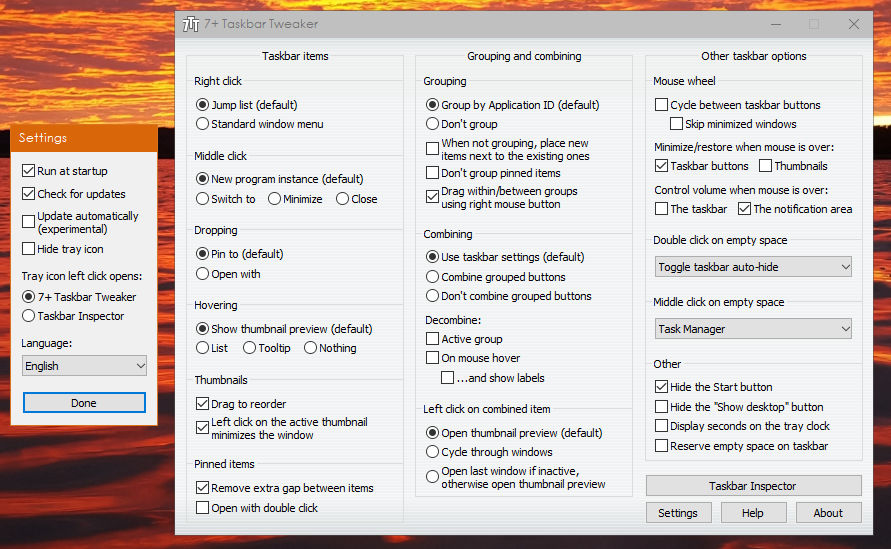This screenshot has width=891, height=549.
Task: Select Open thumbnail preview (default)
Action: 514,433
